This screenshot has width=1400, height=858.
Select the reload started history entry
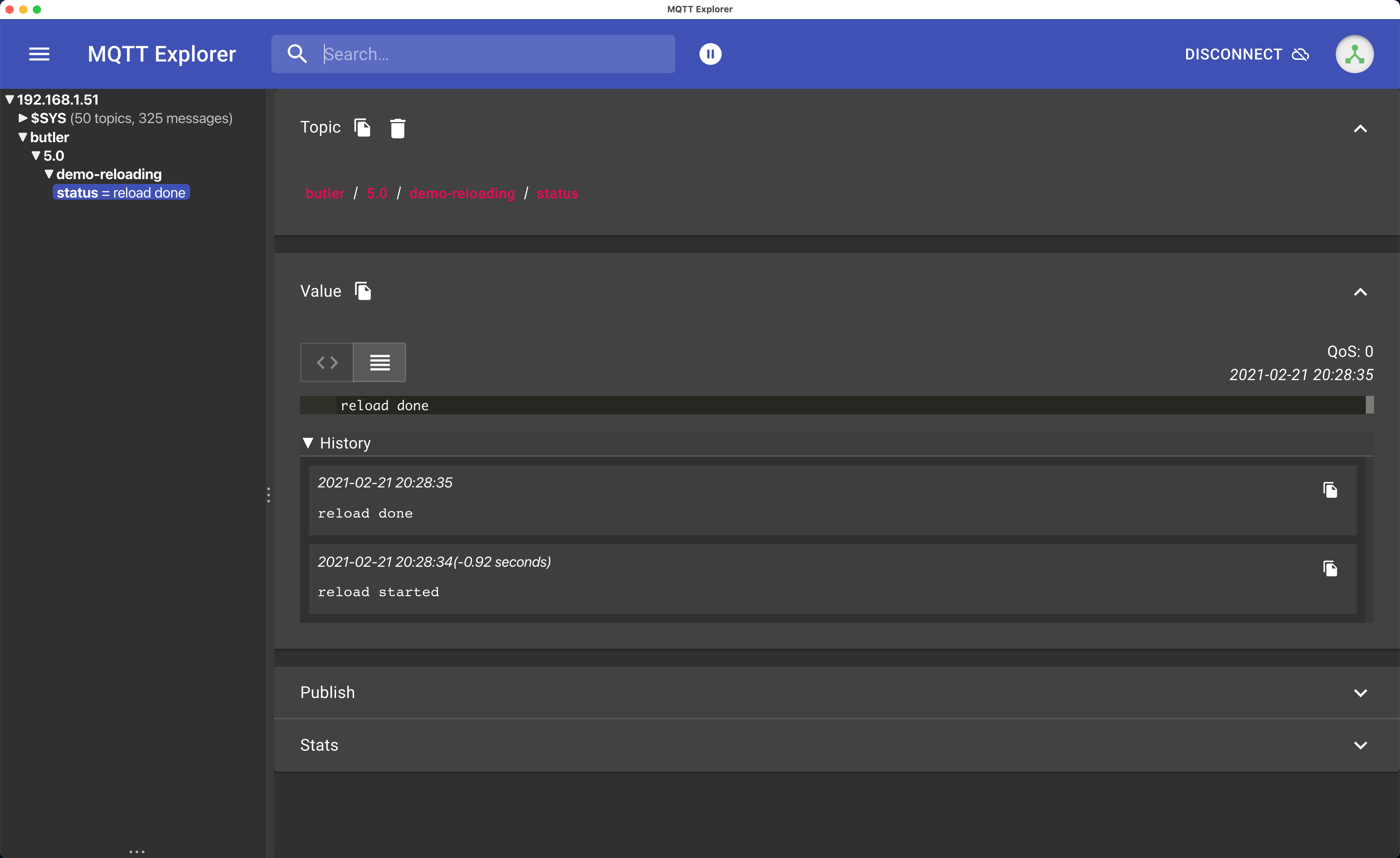(x=832, y=578)
